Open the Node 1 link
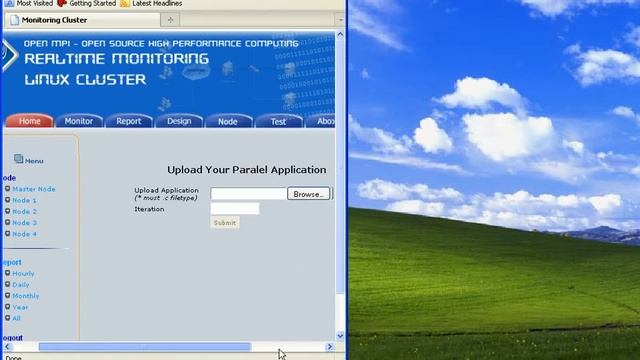Image resolution: width=640 pixels, height=360 pixels. [x=24, y=200]
